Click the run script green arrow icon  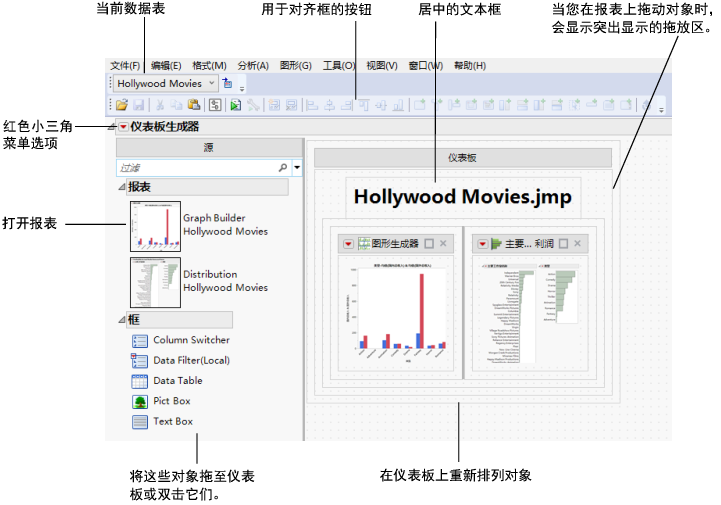point(235,105)
